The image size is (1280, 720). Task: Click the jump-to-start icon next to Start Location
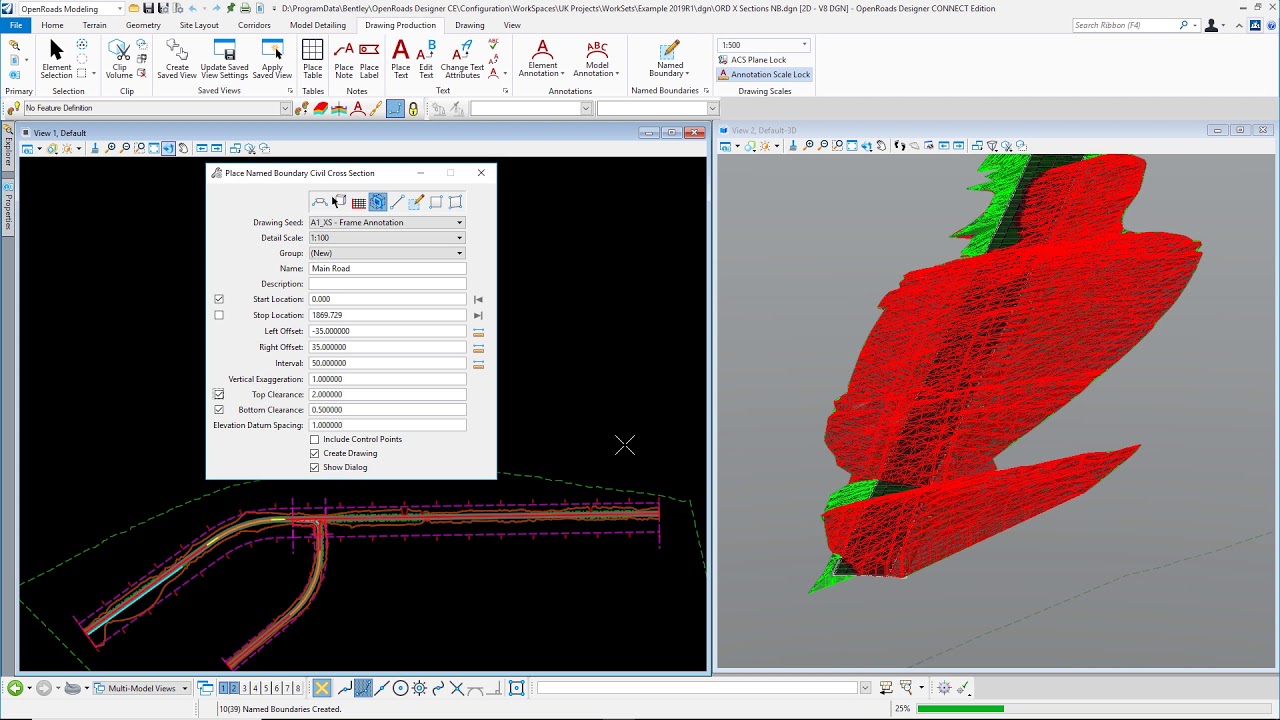coord(478,299)
